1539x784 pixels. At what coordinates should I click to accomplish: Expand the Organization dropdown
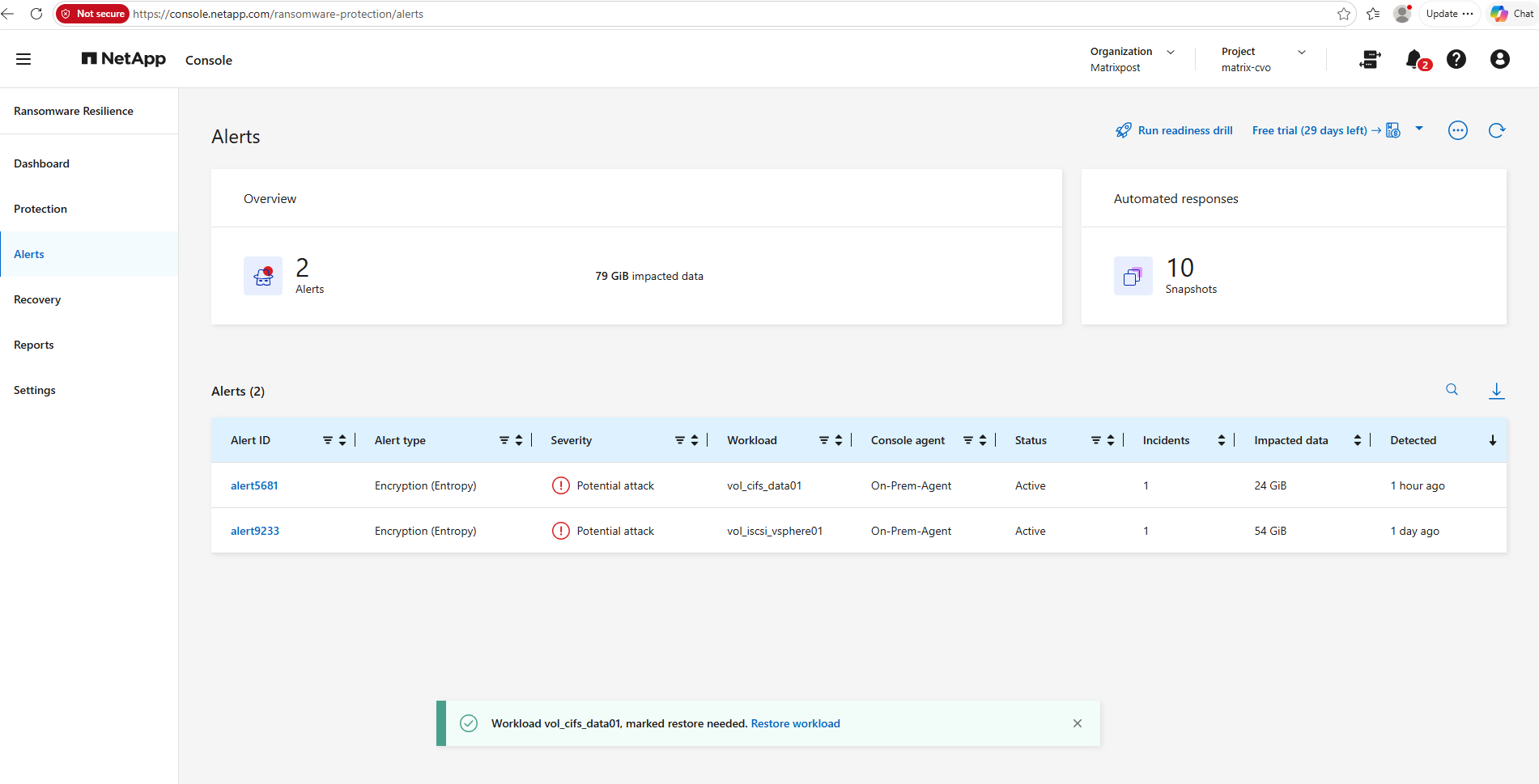(x=1171, y=52)
